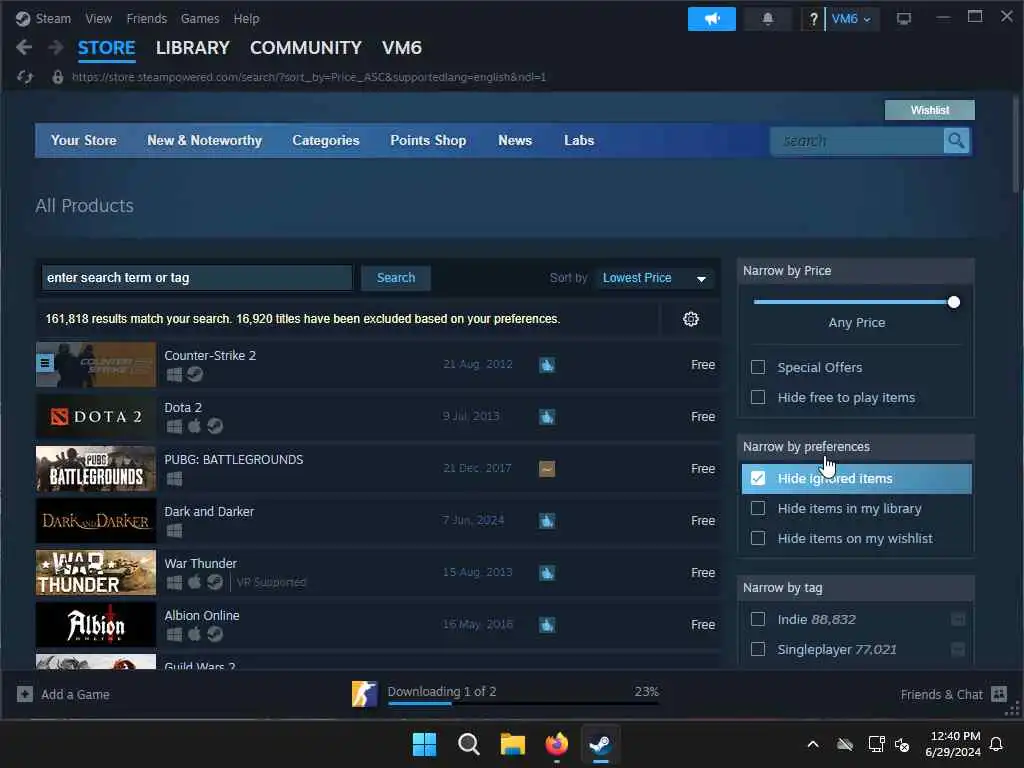Open File Explorer from the taskbar

click(513, 744)
